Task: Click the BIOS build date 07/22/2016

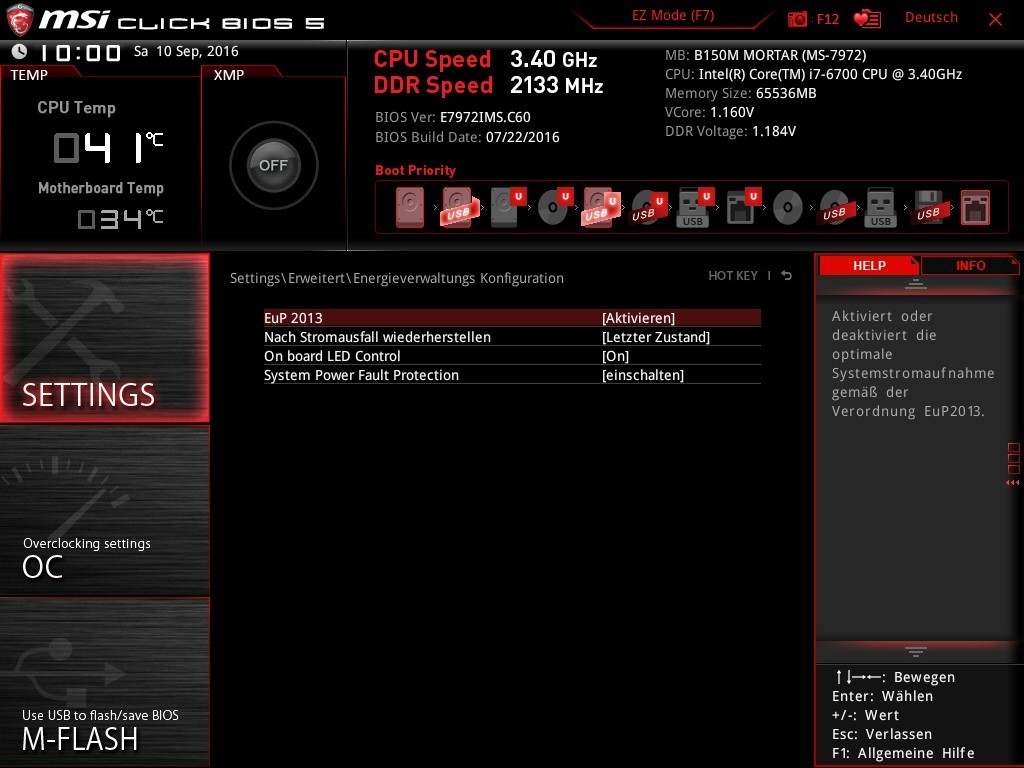Action: point(522,137)
